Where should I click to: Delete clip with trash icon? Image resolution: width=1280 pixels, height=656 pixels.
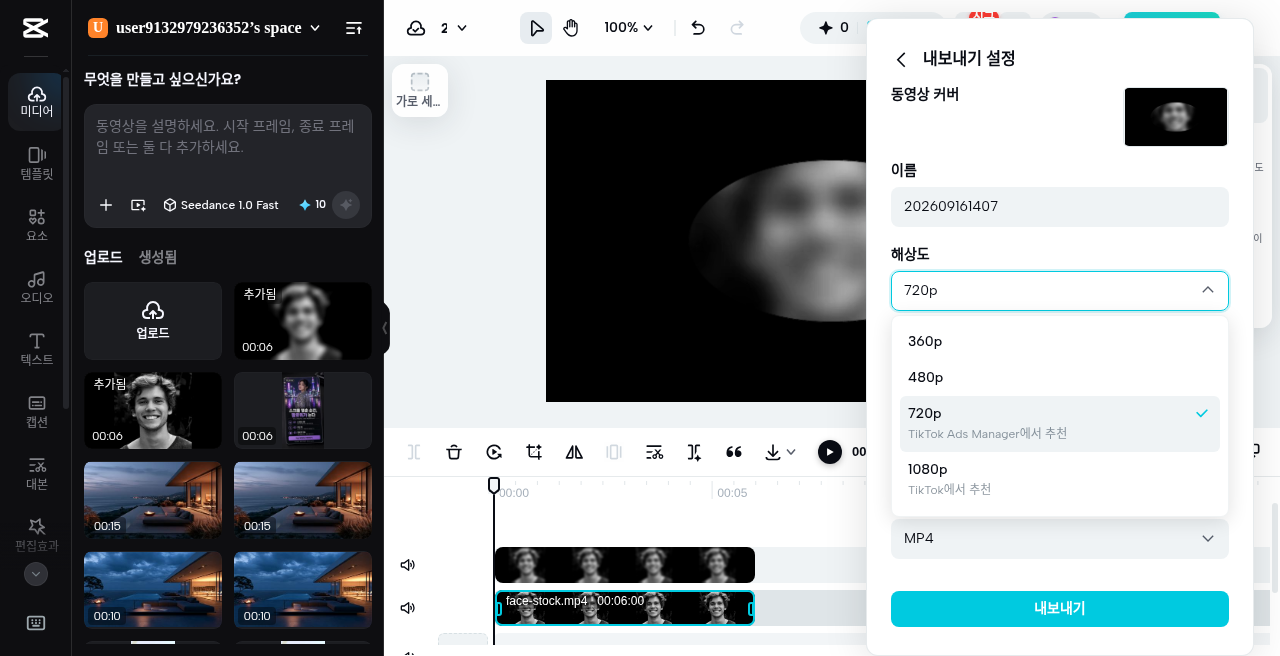454,452
